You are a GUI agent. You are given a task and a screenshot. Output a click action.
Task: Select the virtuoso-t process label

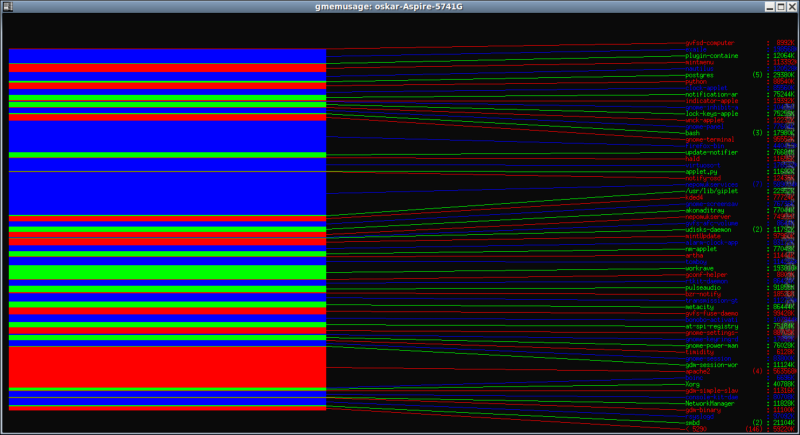(x=703, y=166)
